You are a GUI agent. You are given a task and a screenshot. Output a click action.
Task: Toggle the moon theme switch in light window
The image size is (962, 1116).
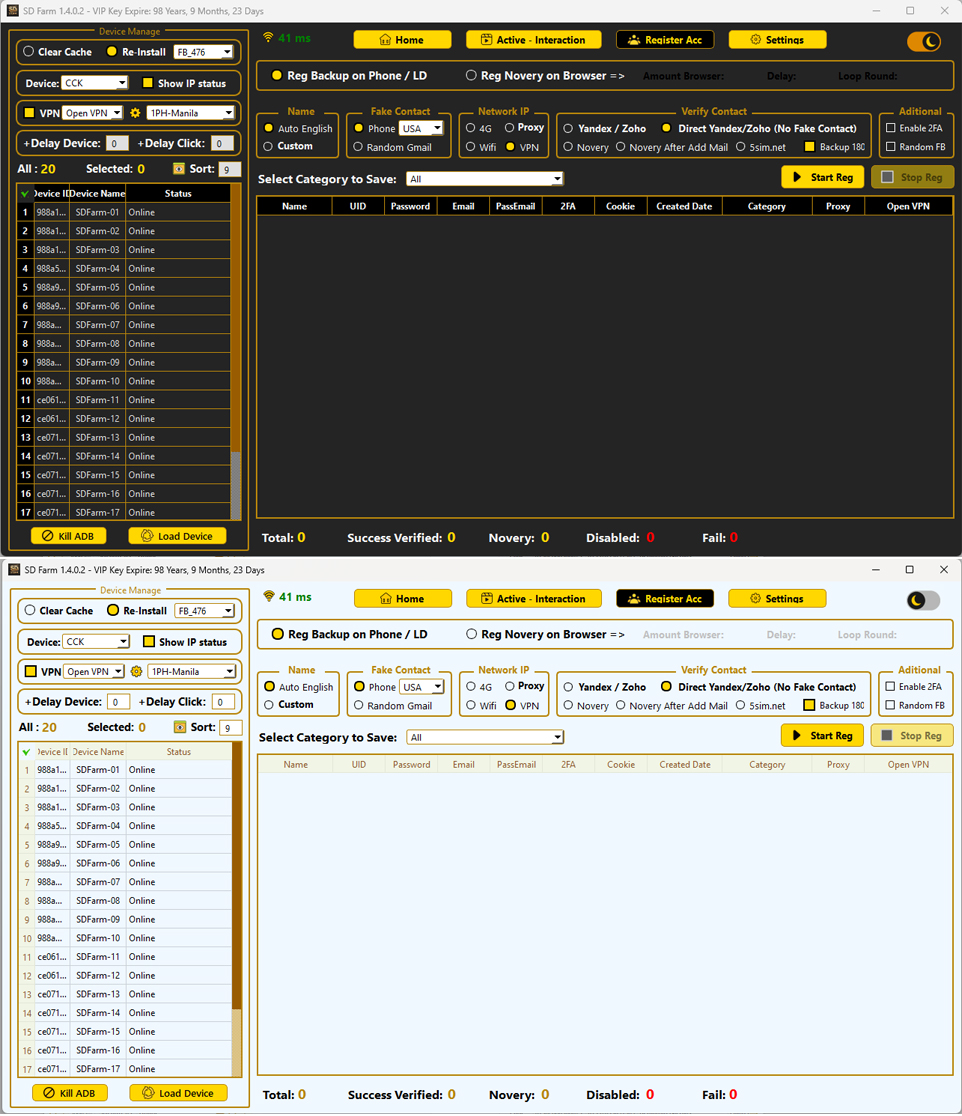pyautogui.click(x=922, y=600)
